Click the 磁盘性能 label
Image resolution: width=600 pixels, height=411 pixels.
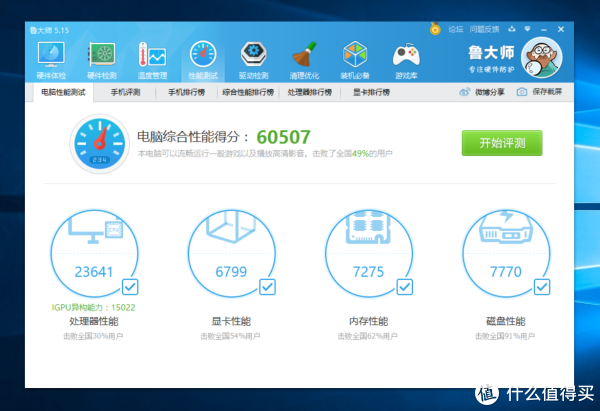[505, 321]
